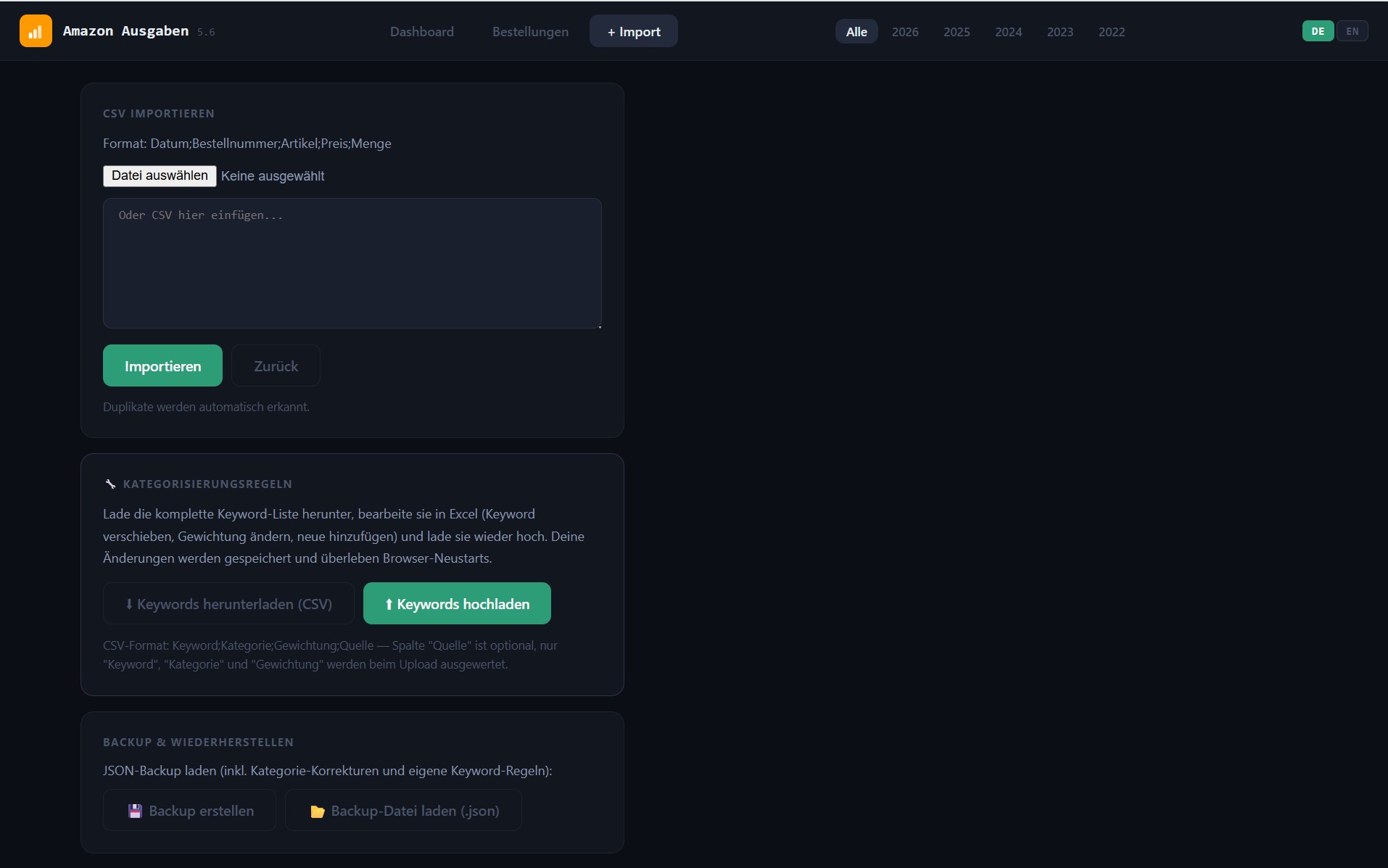Click Datei auswählen to choose a CSV file
This screenshot has height=868, width=1388.
coord(160,175)
